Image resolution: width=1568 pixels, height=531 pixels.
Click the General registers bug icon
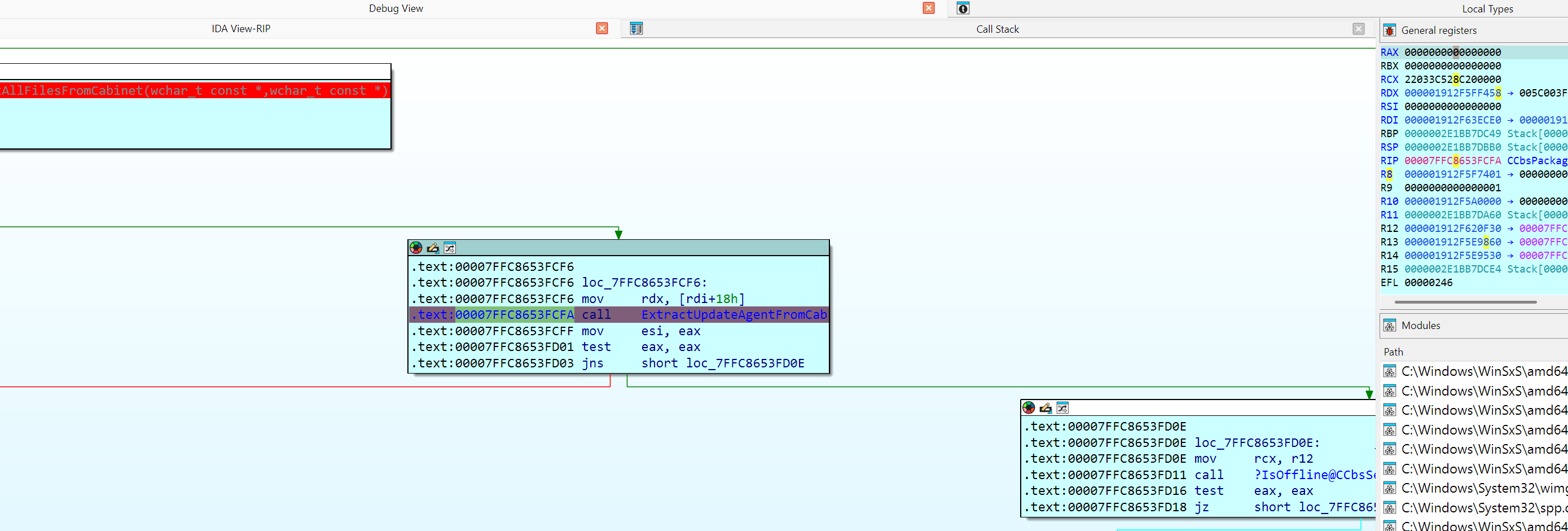point(1390,30)
